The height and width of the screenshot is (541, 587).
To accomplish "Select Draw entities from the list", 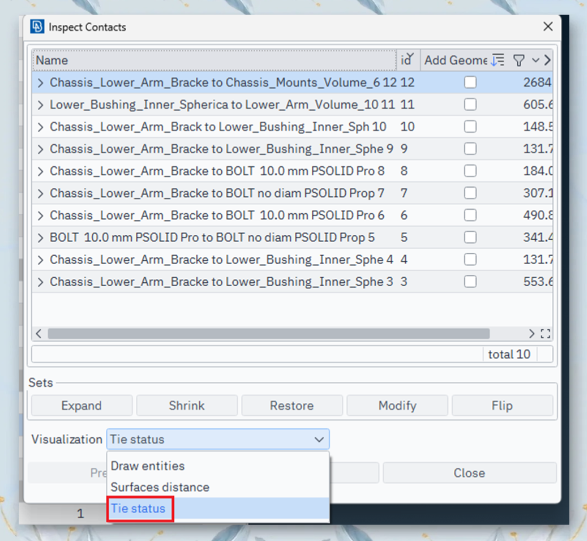I will point(147,466).
